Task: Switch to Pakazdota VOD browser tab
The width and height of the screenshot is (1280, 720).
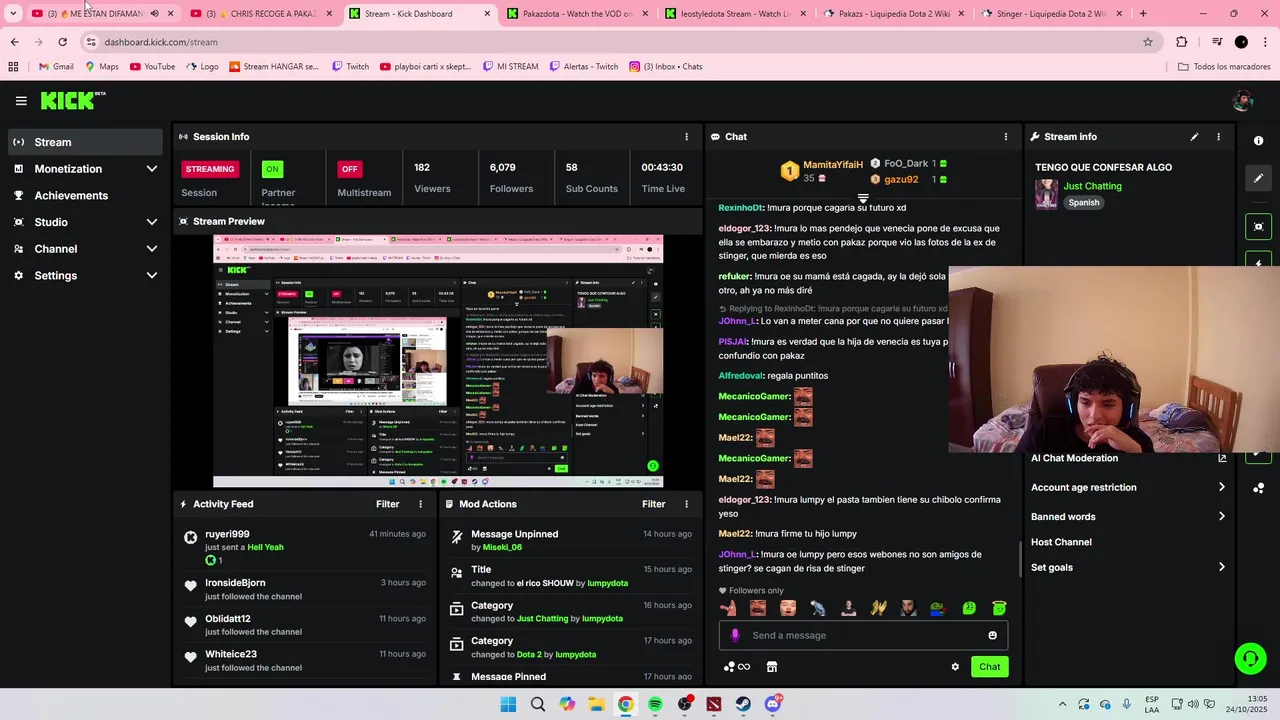Action: pos(577,14)
